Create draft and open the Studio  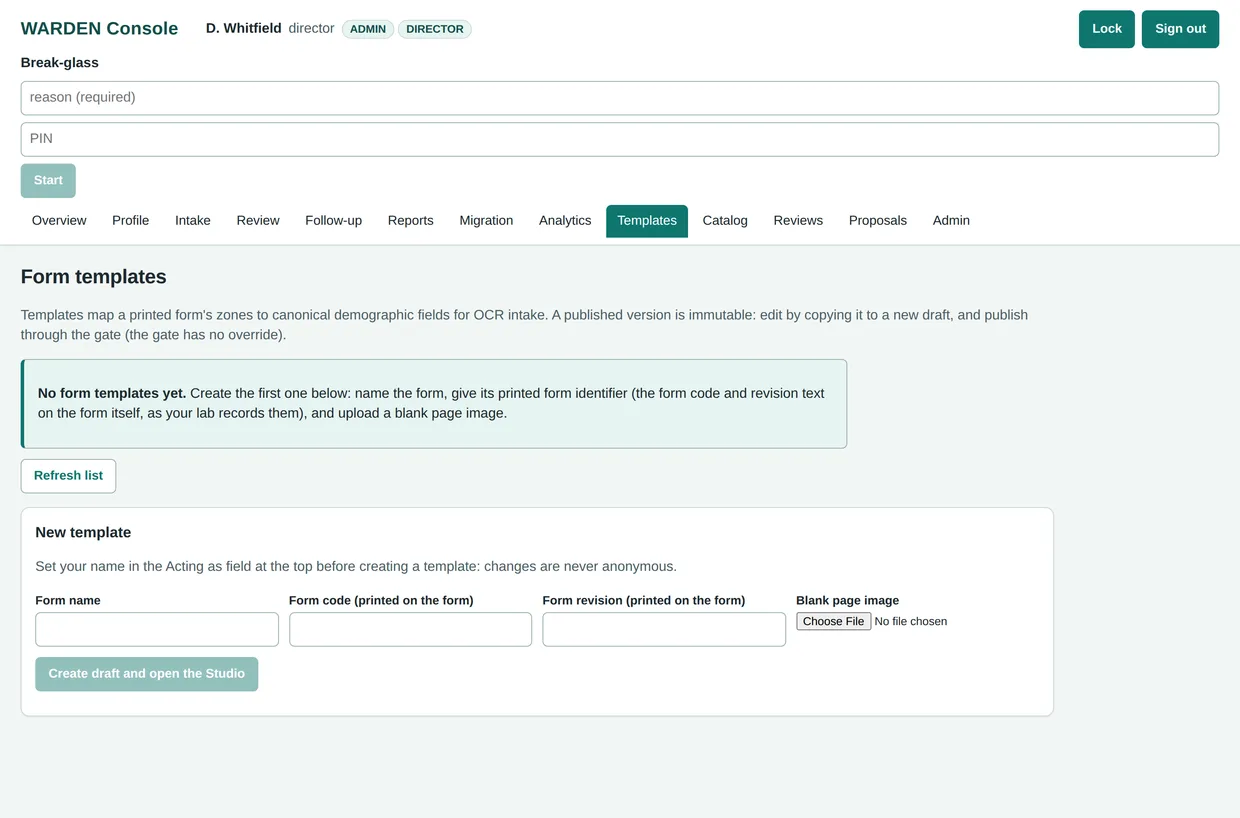(x=147, y=674)
